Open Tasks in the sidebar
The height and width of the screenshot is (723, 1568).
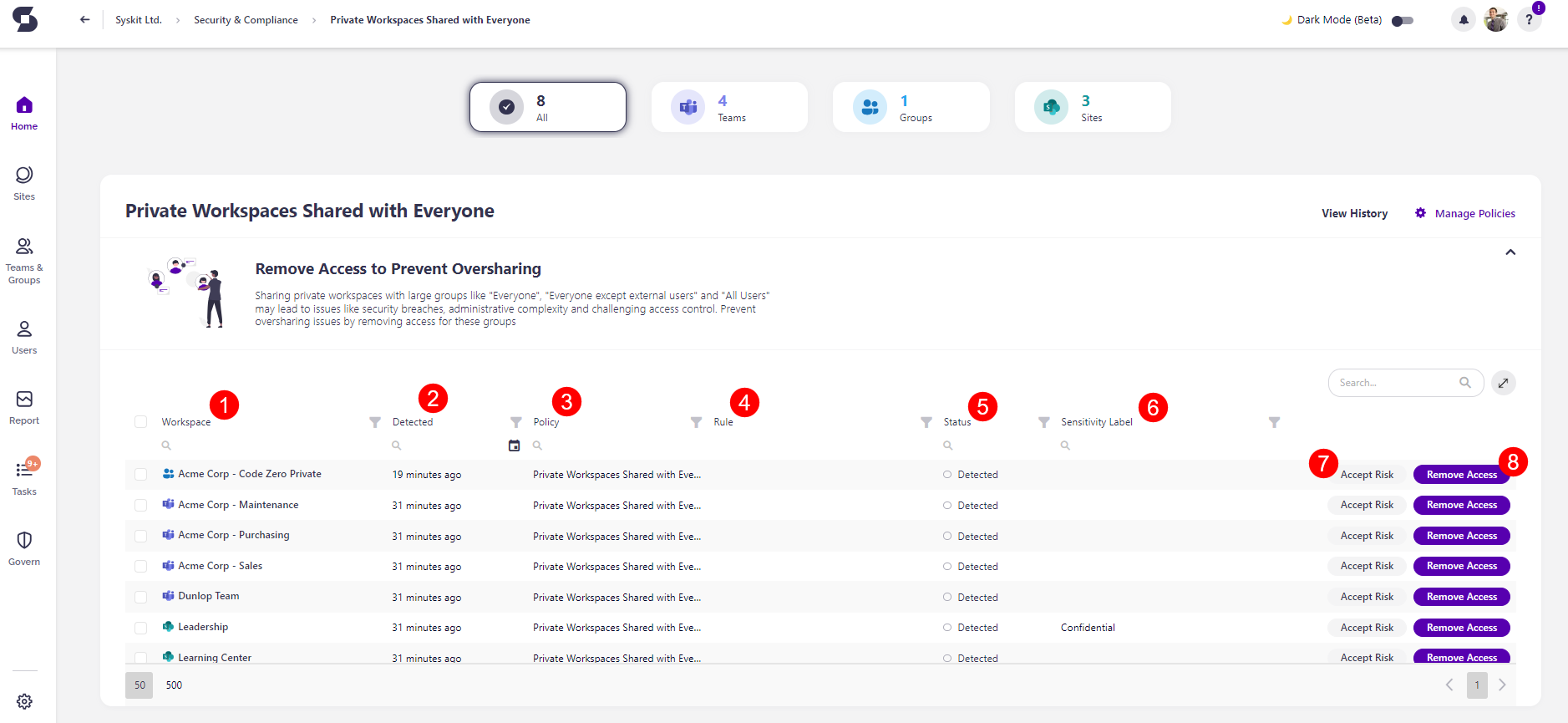24,478
